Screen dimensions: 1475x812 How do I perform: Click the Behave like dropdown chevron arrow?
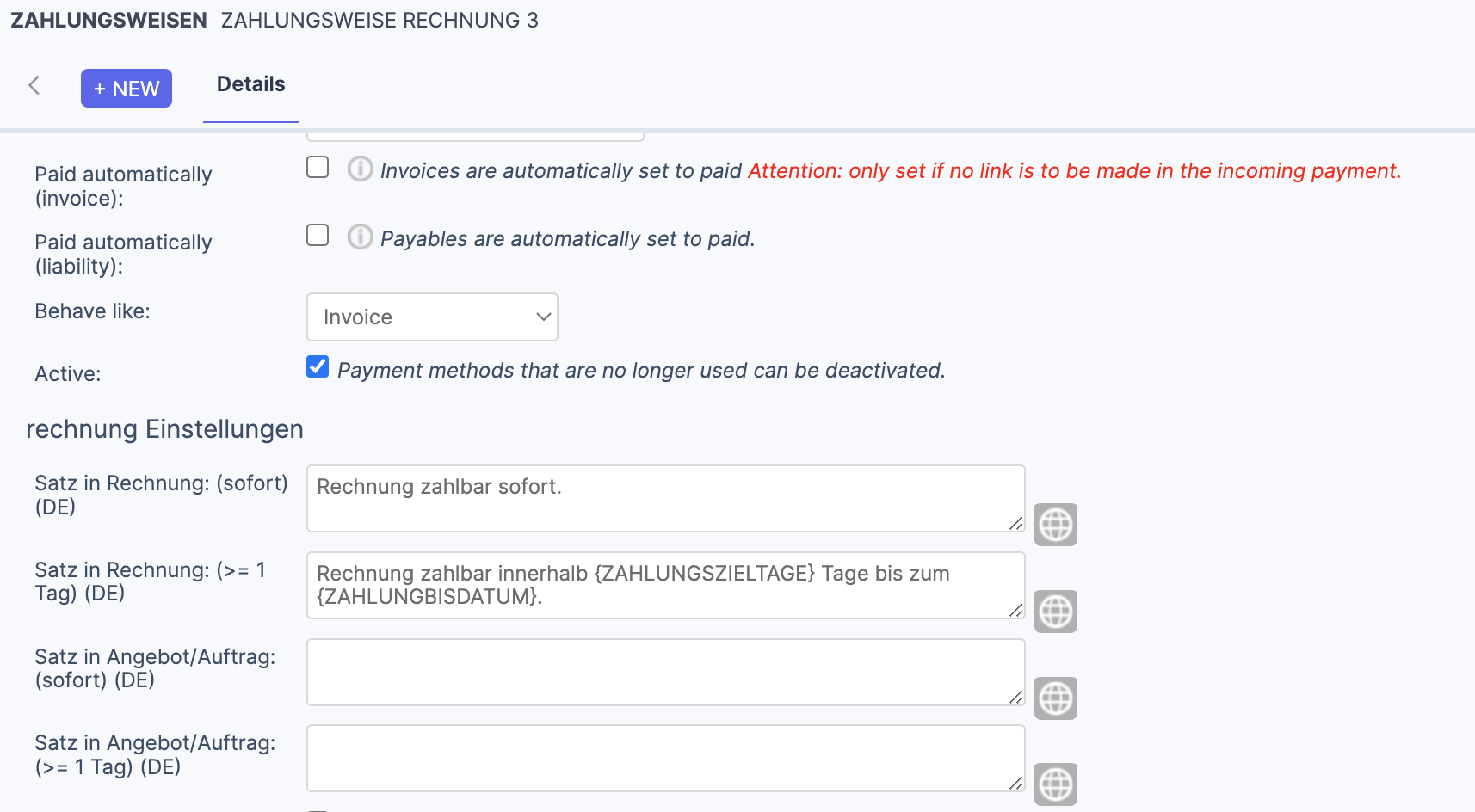543,317
